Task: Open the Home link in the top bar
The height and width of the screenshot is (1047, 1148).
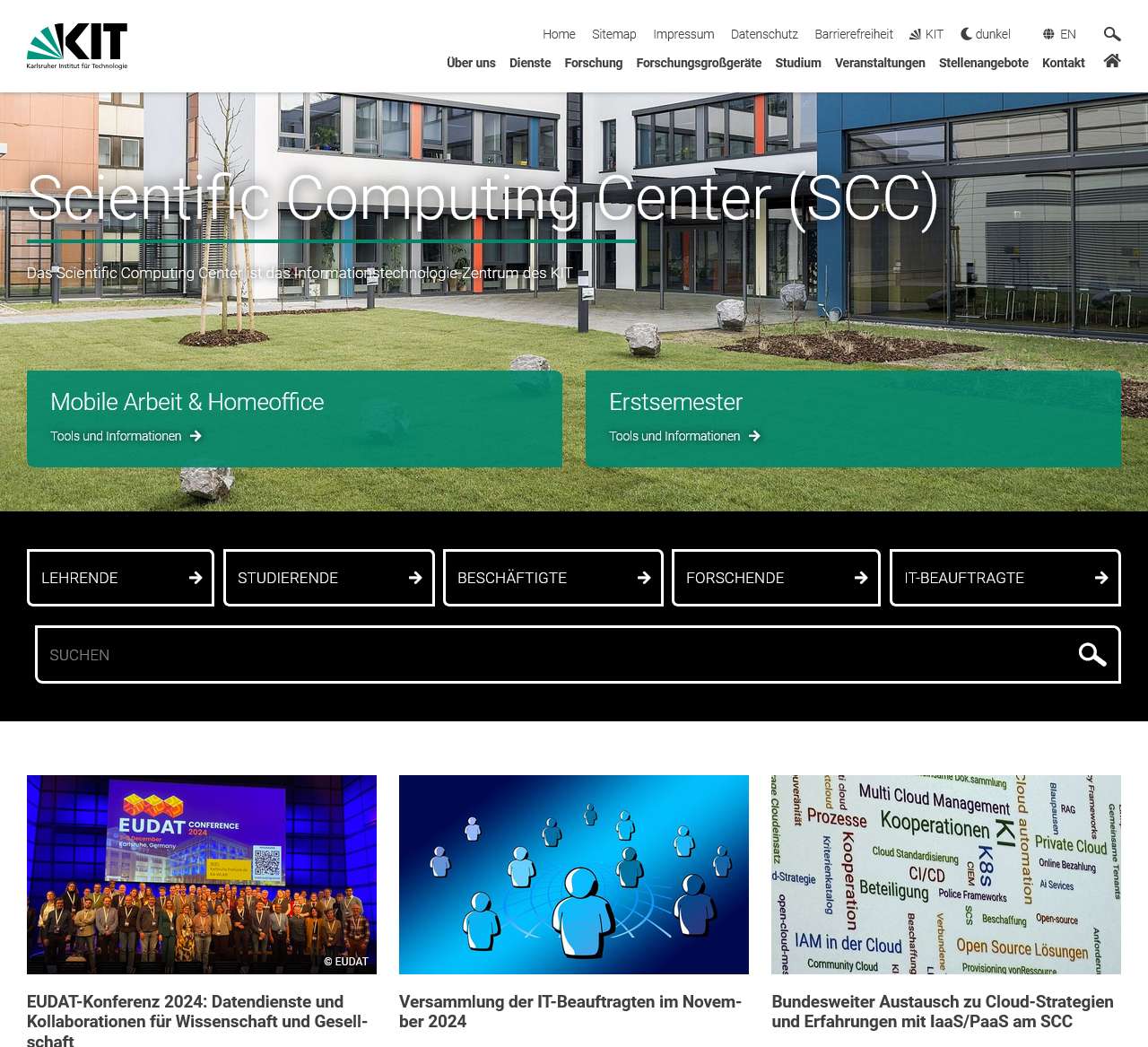Action: point(559,34)
